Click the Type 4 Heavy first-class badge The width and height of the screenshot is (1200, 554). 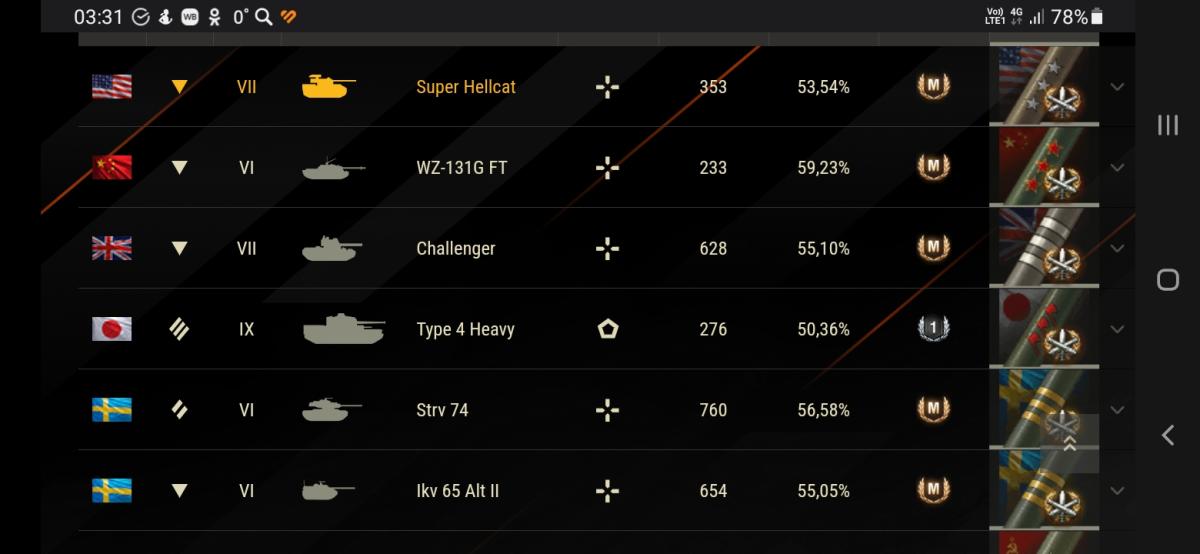click(933, 329)
